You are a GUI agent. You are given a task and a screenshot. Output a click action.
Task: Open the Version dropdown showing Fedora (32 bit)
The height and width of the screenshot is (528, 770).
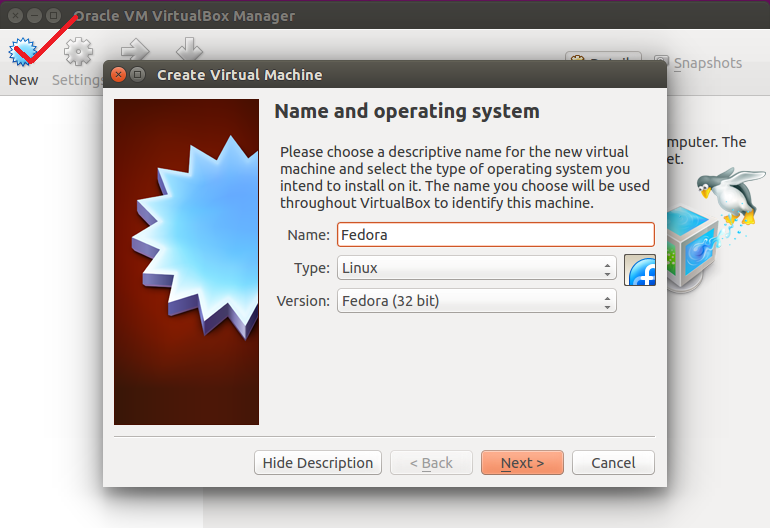tap(476, 301)
